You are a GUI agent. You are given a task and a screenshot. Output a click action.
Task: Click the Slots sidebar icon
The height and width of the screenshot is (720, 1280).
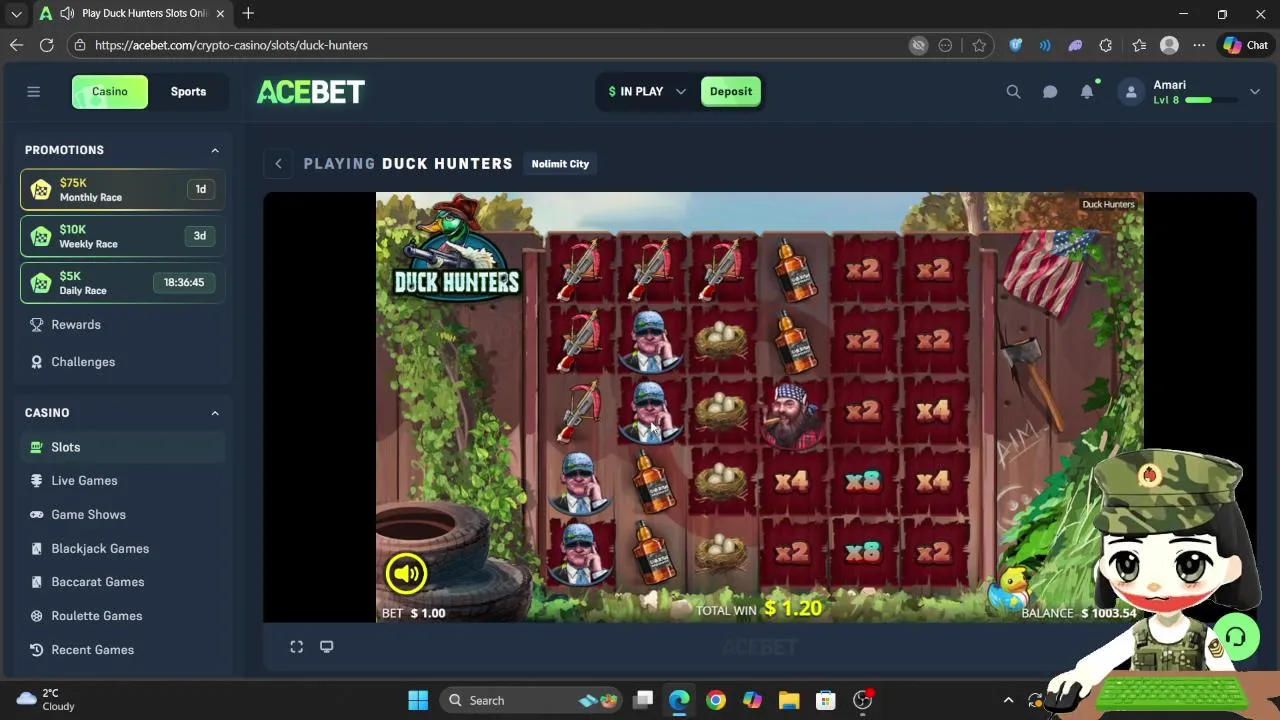tap(37, 447)
